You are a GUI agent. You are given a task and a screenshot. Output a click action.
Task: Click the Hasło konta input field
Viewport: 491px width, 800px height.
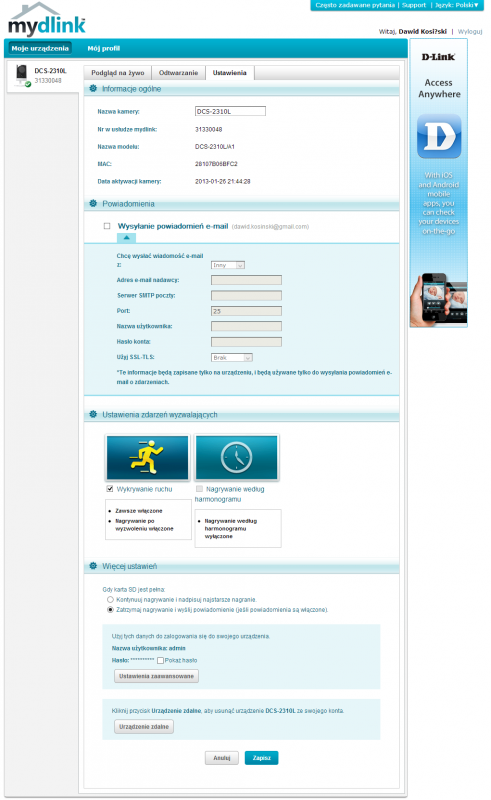click(x=246, y=341)
